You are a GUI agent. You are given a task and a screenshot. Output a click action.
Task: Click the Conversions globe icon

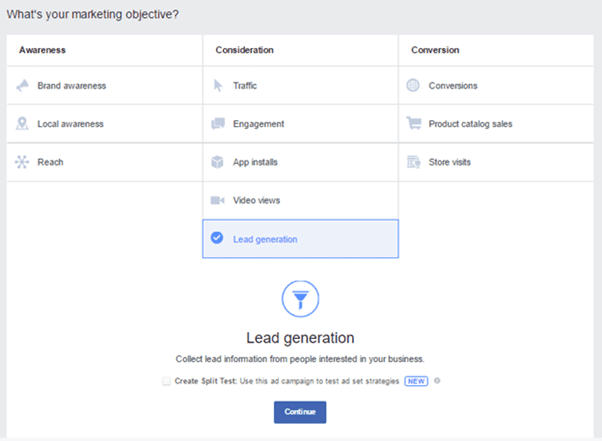(x=412, y=86)
